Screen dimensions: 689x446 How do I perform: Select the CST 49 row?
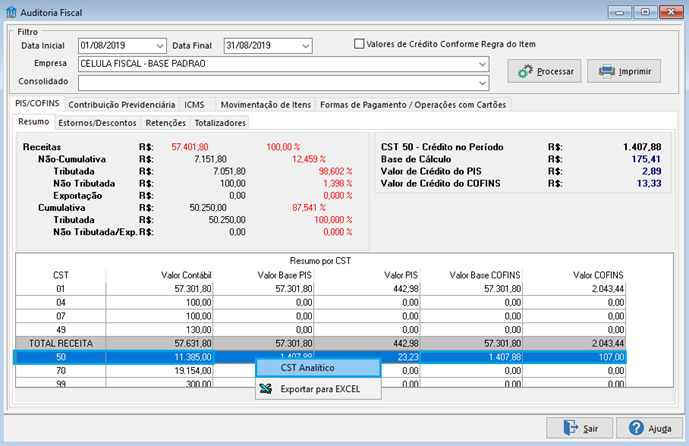(320, 330)
